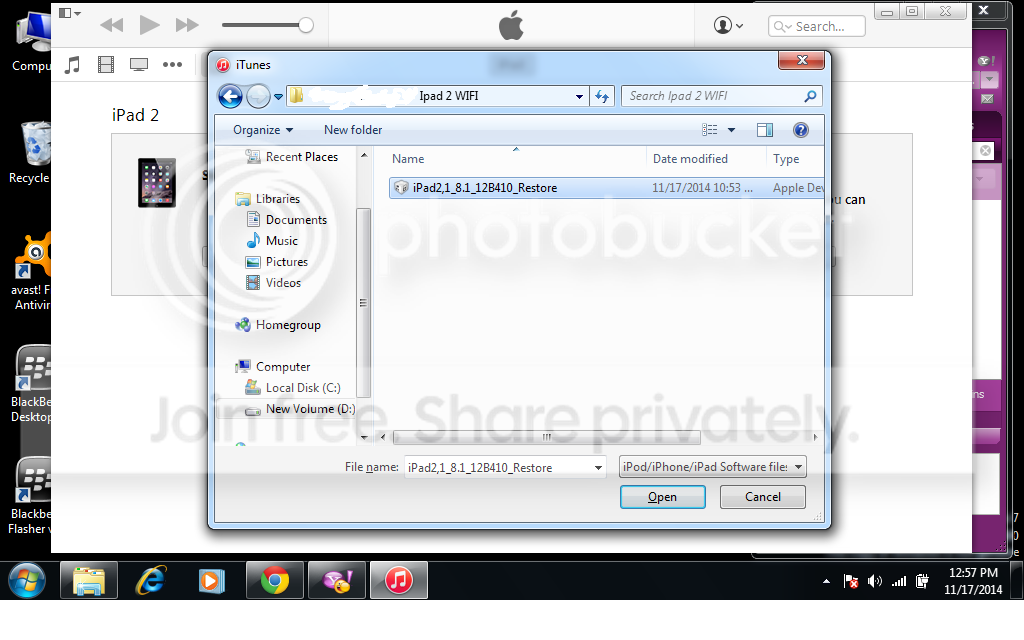Go to previous track in iTunes
The height and width of the screenshot is (640, 1024).
(x=112, y=25)
